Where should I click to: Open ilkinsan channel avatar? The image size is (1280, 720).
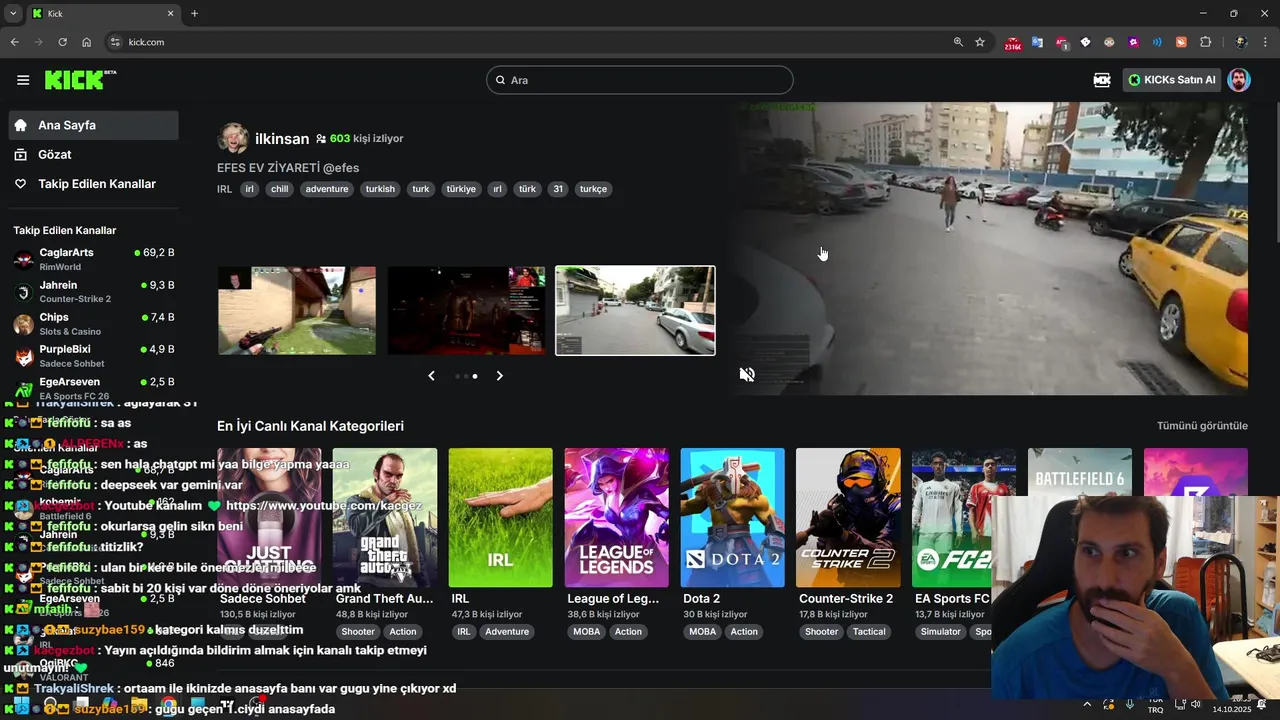(x=233, y=139)
